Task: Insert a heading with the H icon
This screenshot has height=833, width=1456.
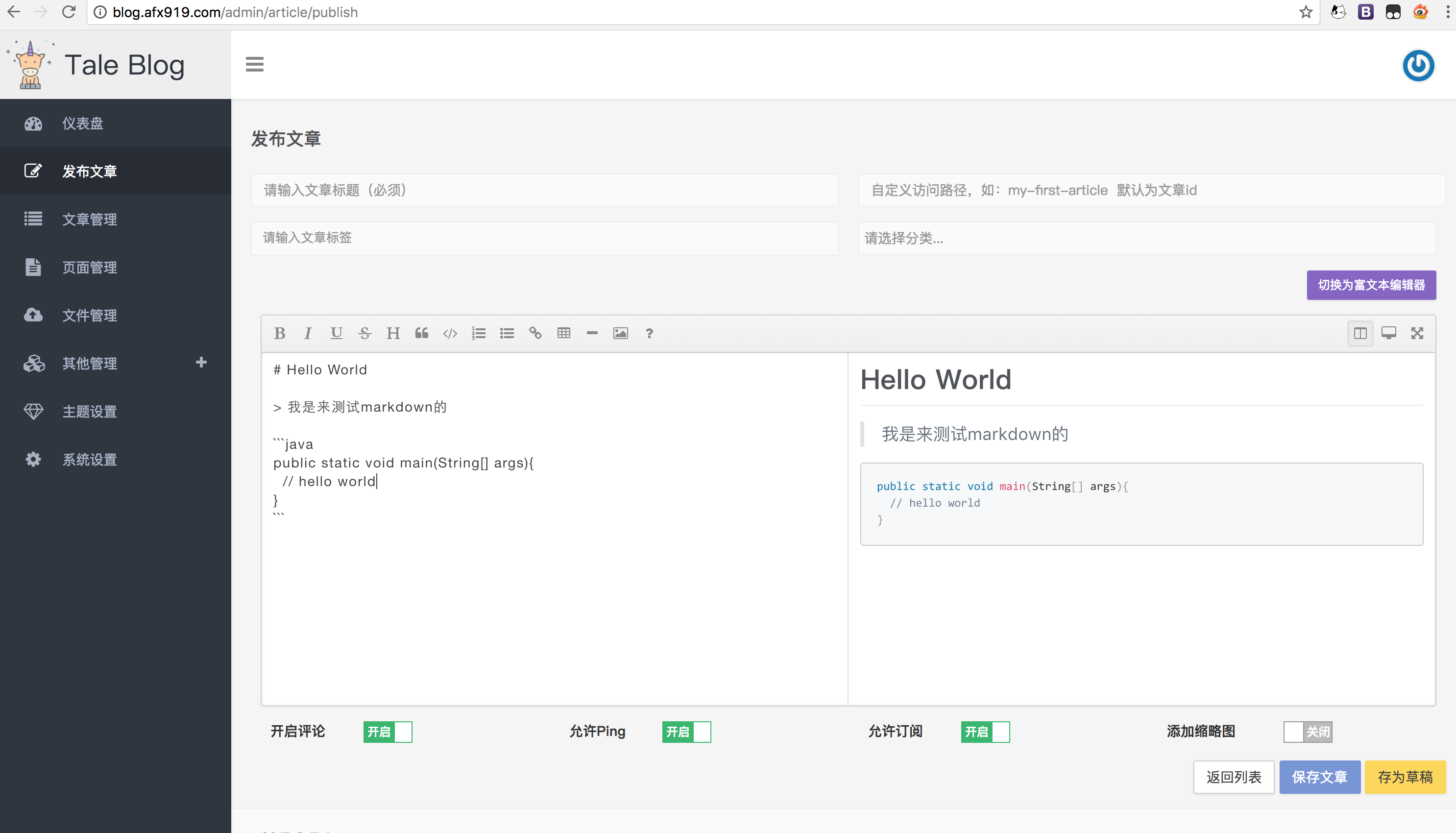Action: point(393,333)
